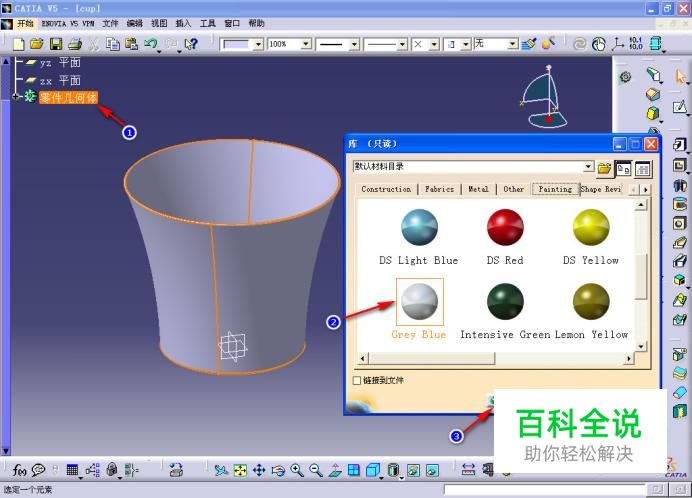Viewport: 692px width, 498px height.
Task: Switch library to list display mode
Action: point(642,169)
